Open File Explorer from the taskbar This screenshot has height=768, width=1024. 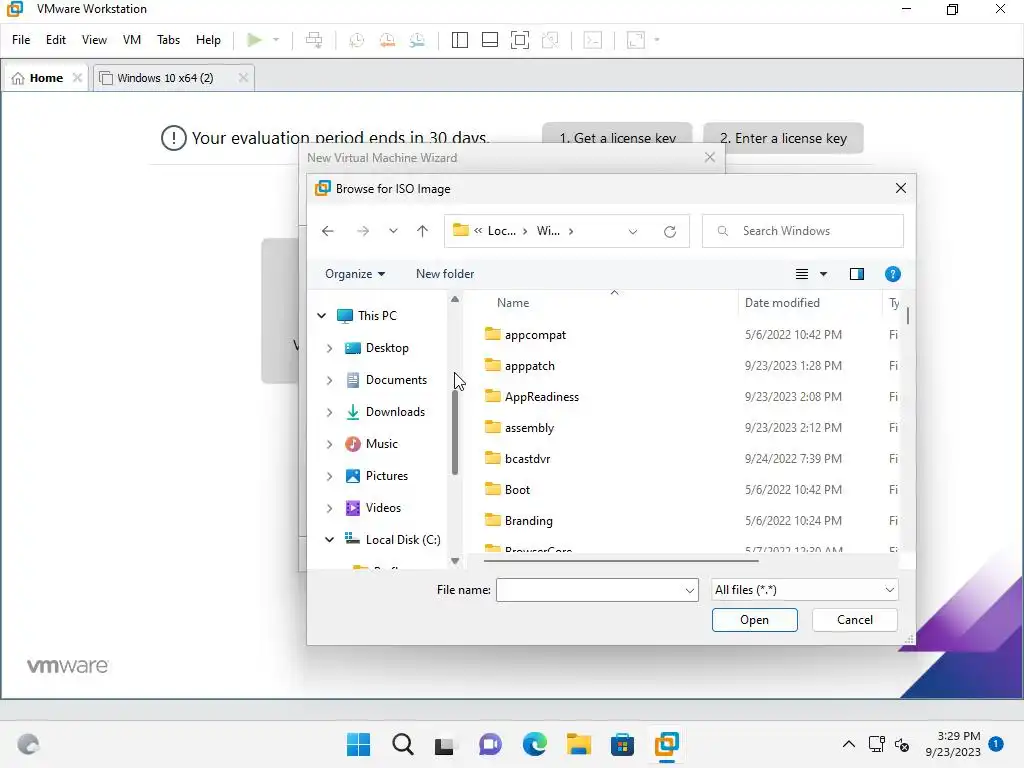(579, 744)
